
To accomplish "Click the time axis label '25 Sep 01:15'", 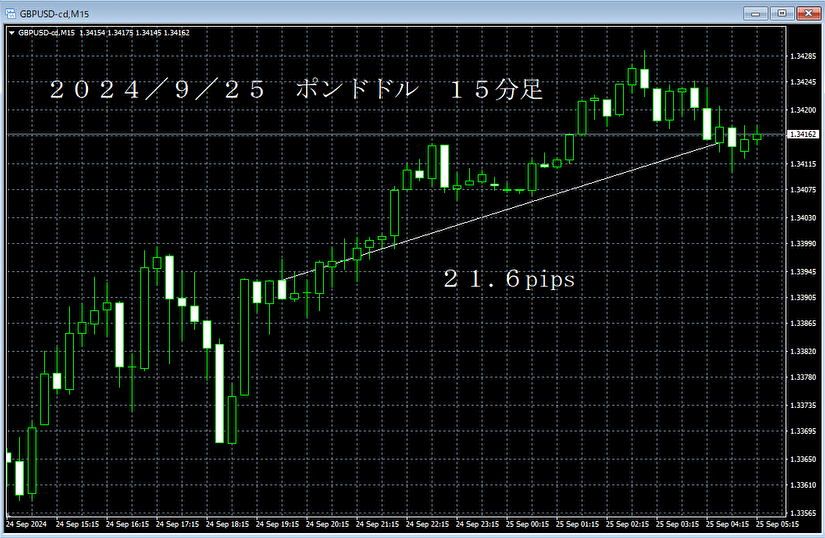I will (577, 524).
